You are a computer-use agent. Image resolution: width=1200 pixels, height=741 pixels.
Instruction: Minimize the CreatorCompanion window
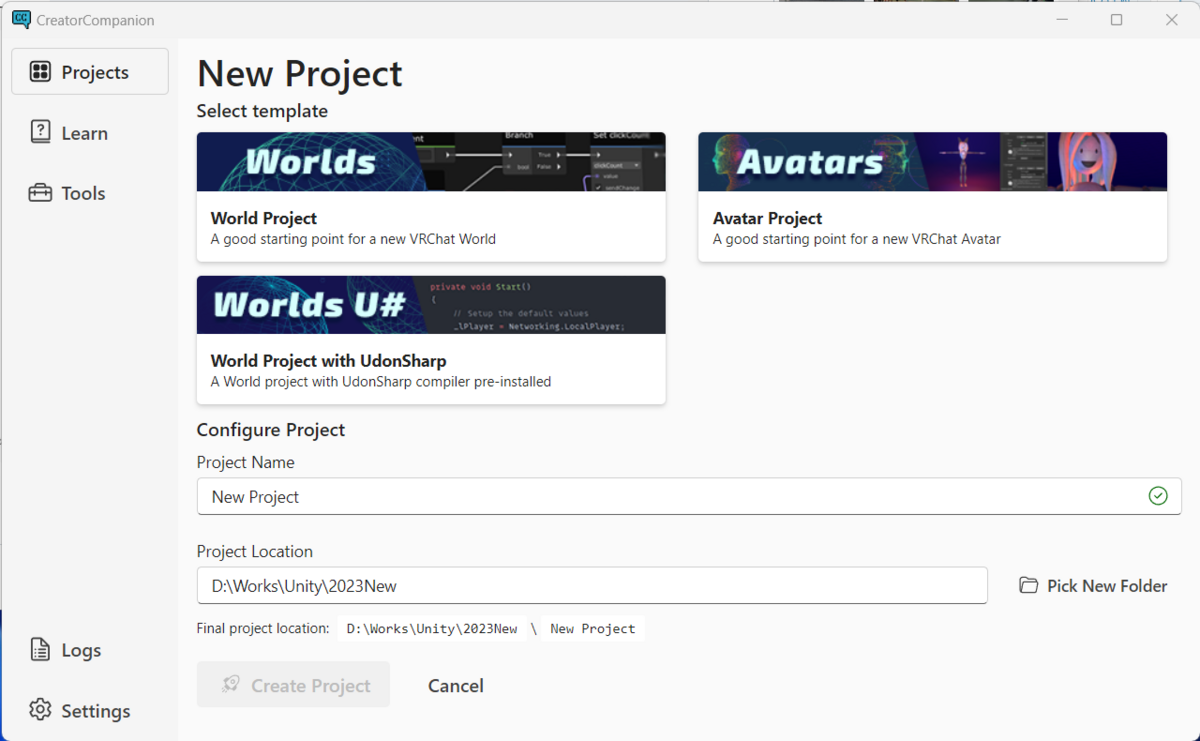click(1062, 20)
